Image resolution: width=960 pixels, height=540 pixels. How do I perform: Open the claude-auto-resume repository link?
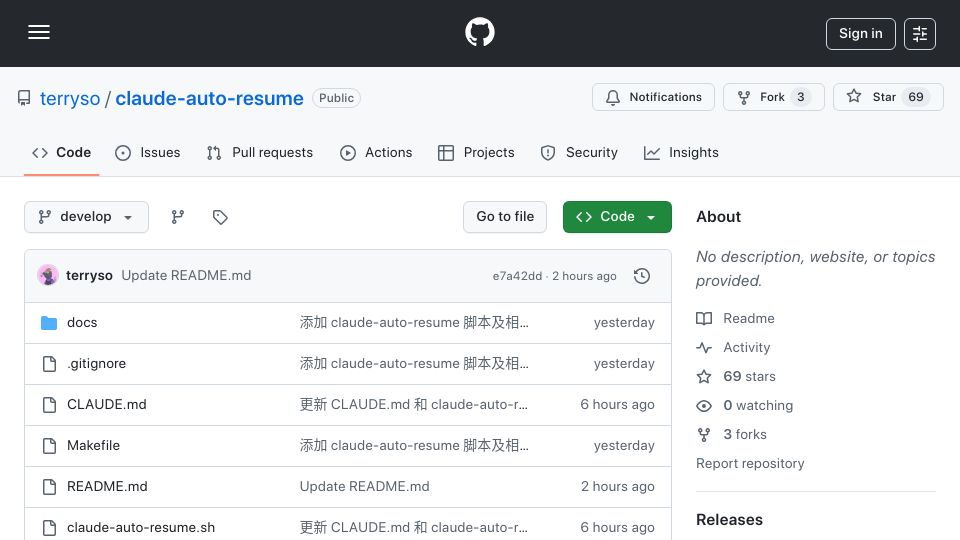click(209, 98)
